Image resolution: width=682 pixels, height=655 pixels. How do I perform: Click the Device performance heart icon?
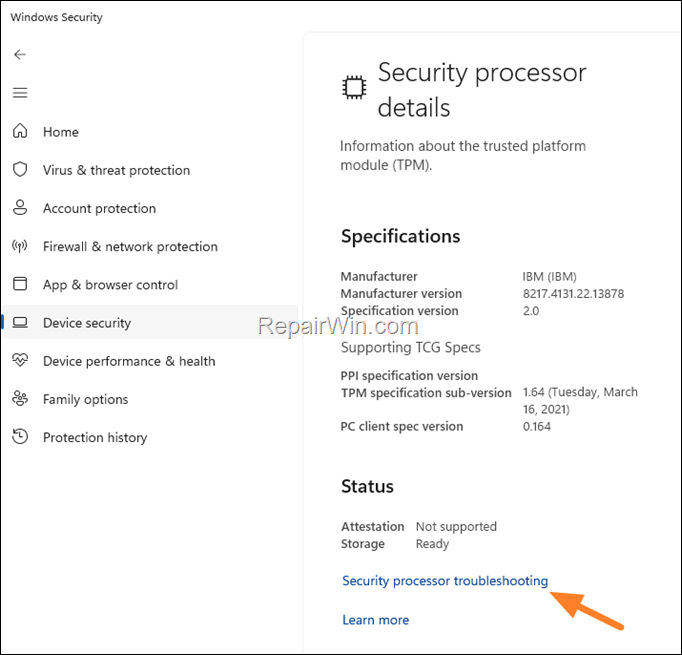coord(20,360)
